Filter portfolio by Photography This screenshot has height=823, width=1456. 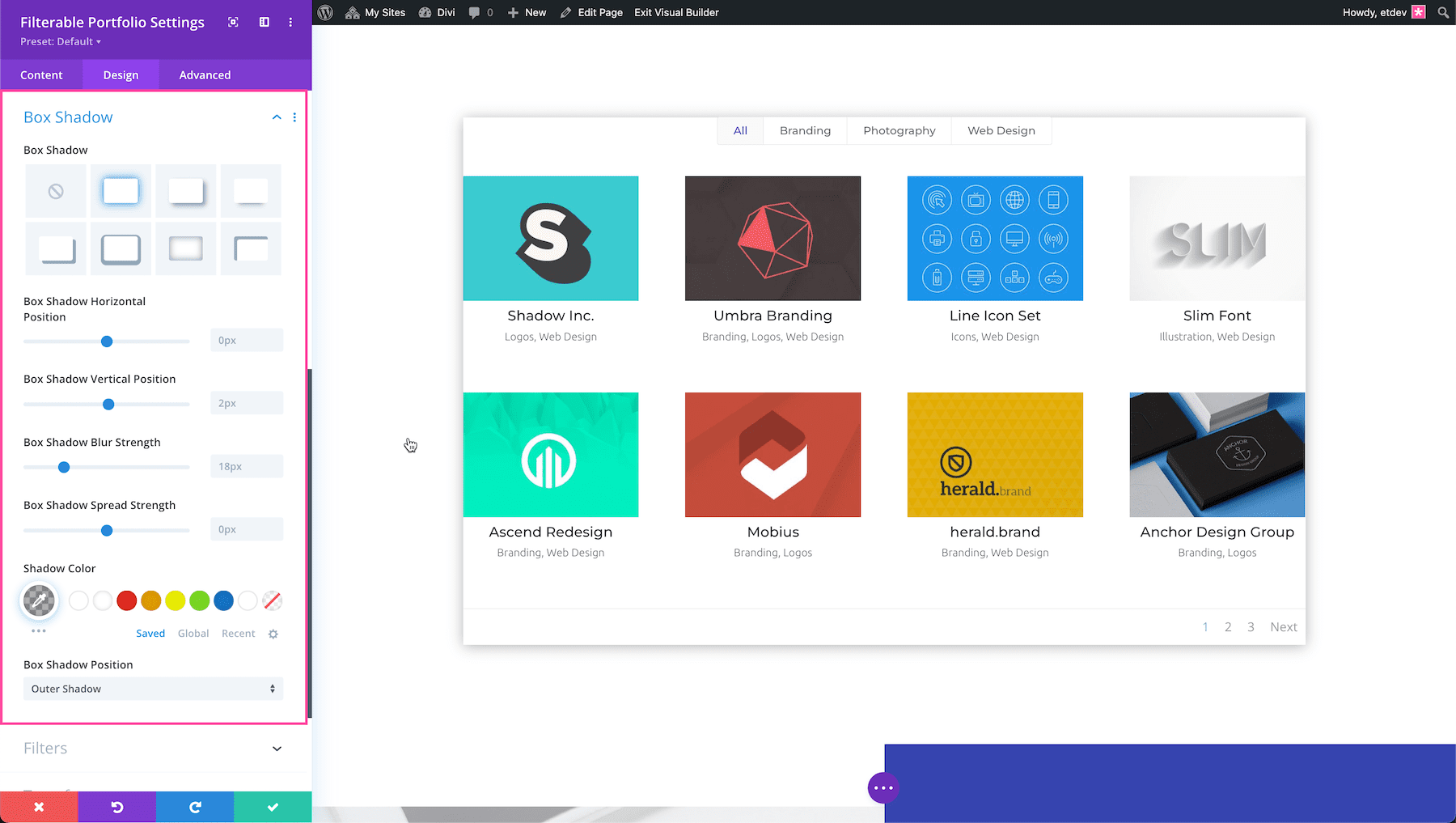point(899,131)
